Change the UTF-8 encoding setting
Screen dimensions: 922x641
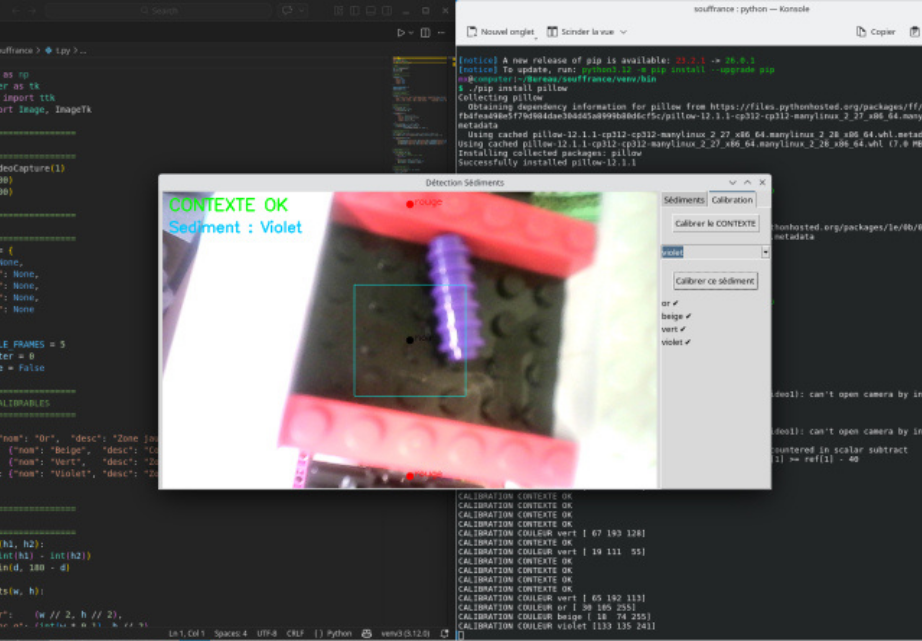click(x=266, y=633)
